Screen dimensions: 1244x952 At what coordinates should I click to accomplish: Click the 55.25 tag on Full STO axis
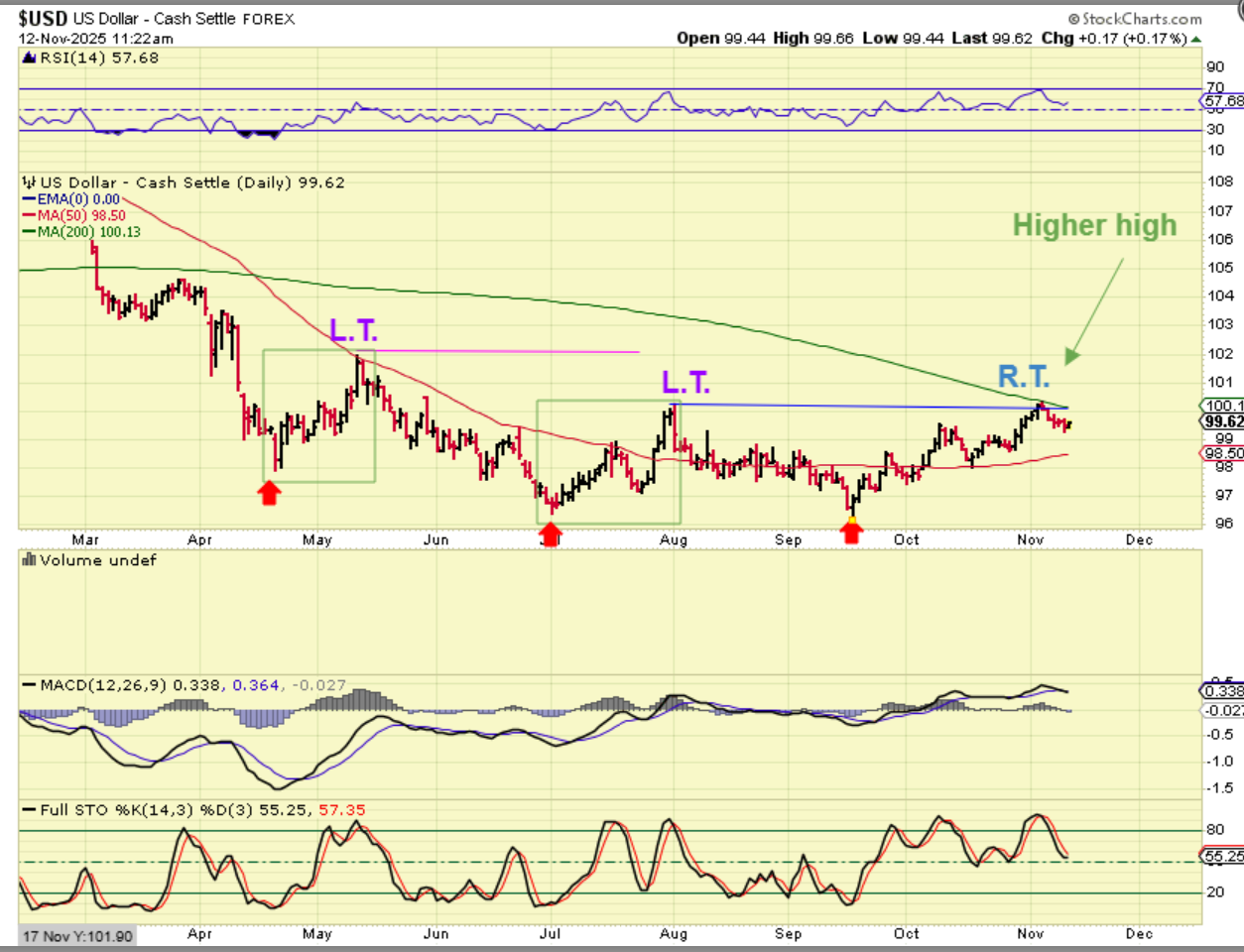click(x=1223, y=856)
